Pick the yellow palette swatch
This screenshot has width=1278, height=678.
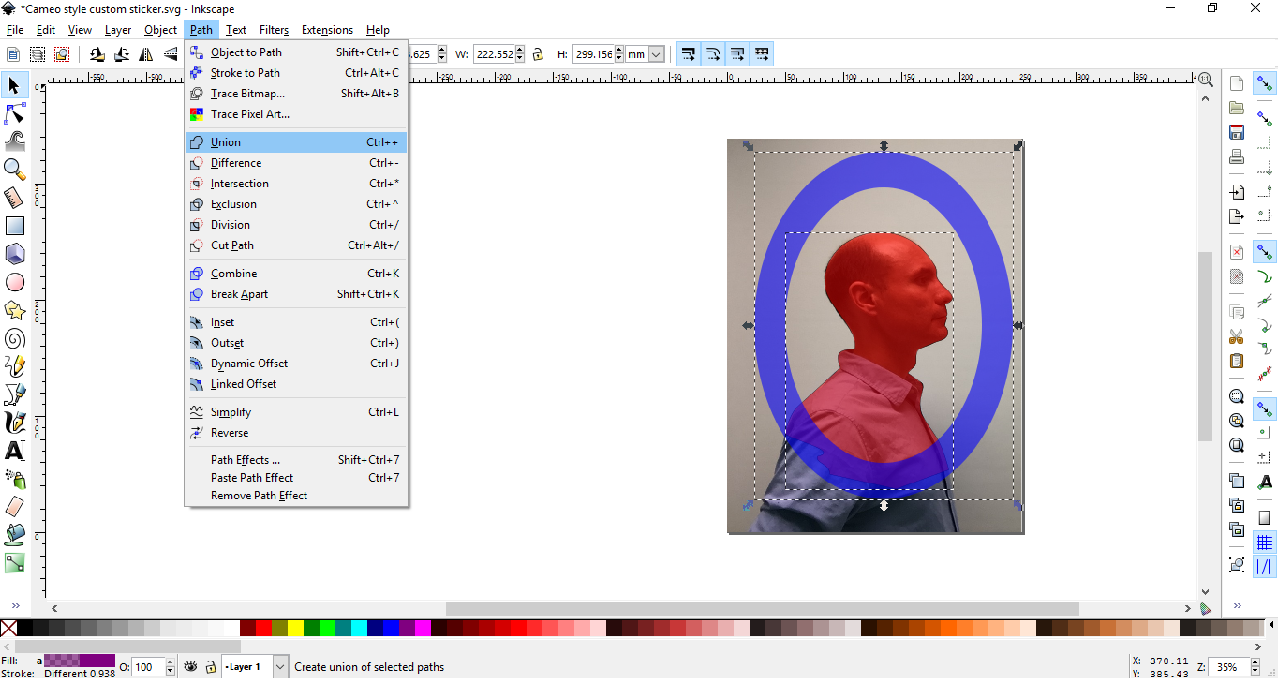296,628
